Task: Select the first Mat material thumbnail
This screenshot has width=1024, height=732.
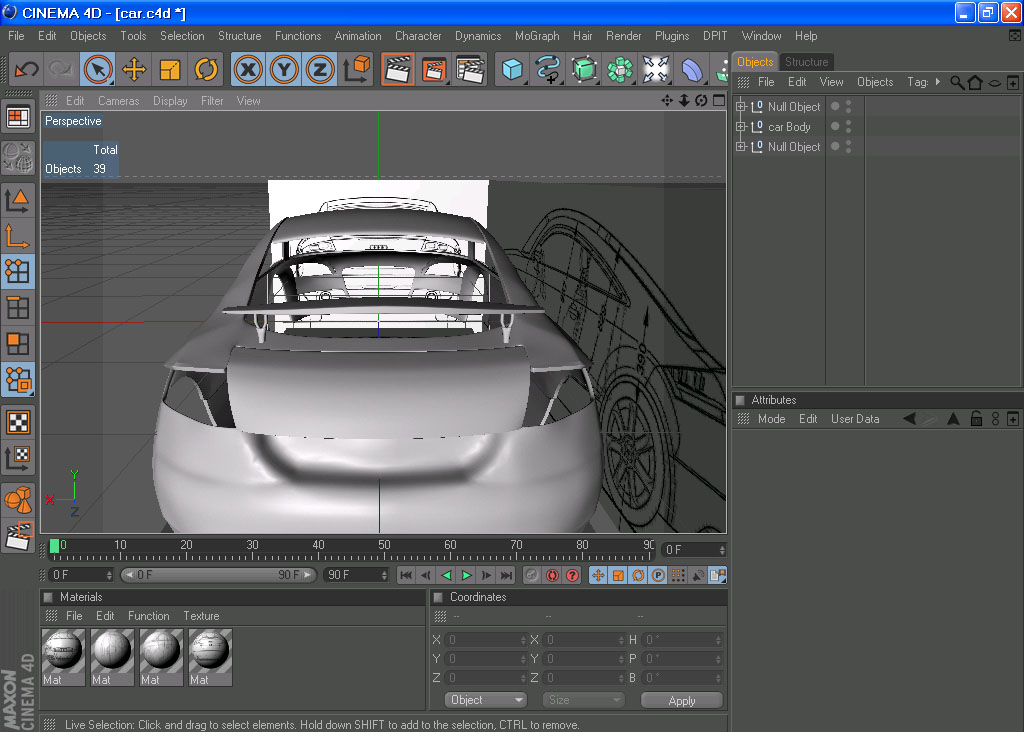Action: point(63,657)
